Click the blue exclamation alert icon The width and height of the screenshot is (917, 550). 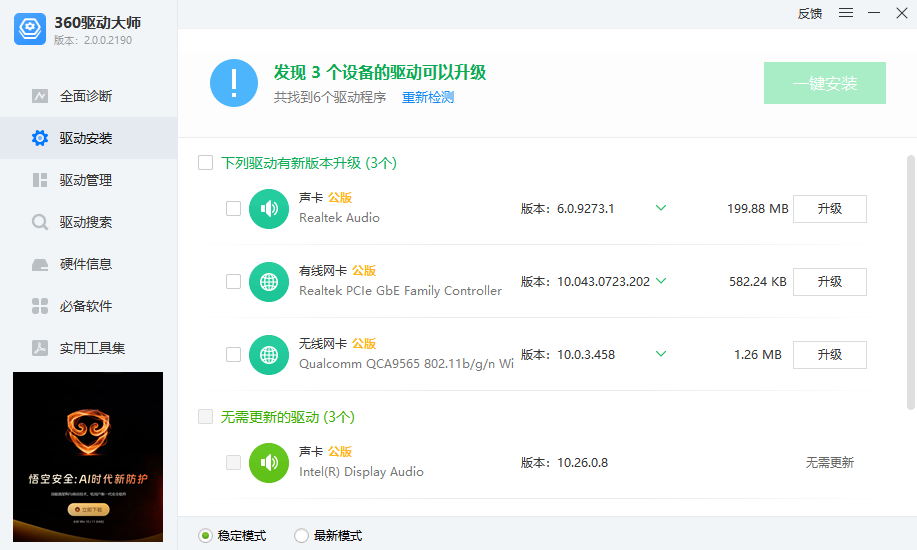[234, 83]
